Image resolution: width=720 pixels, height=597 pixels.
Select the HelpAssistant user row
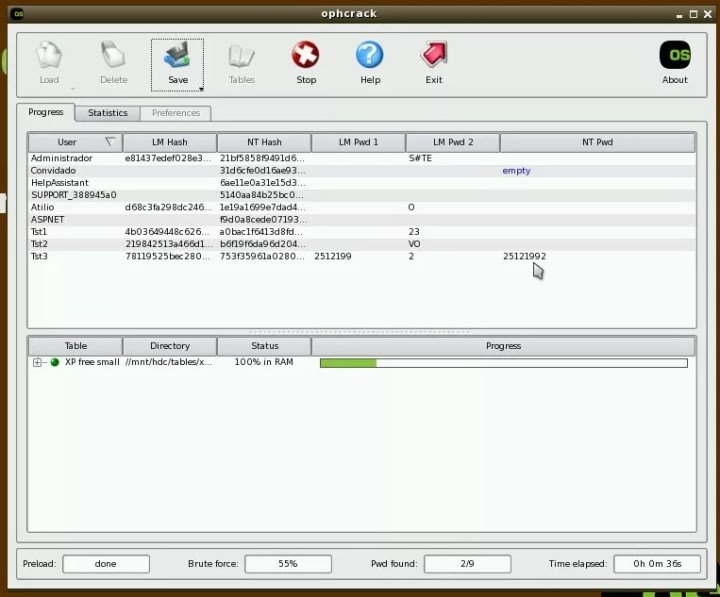pyautogui.click(x=362, y=183)
